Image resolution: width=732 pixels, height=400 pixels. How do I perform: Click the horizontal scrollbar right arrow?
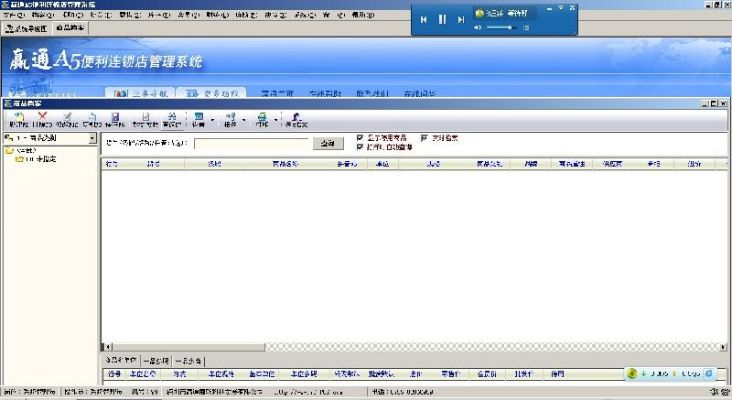click(x=723, y=347)
